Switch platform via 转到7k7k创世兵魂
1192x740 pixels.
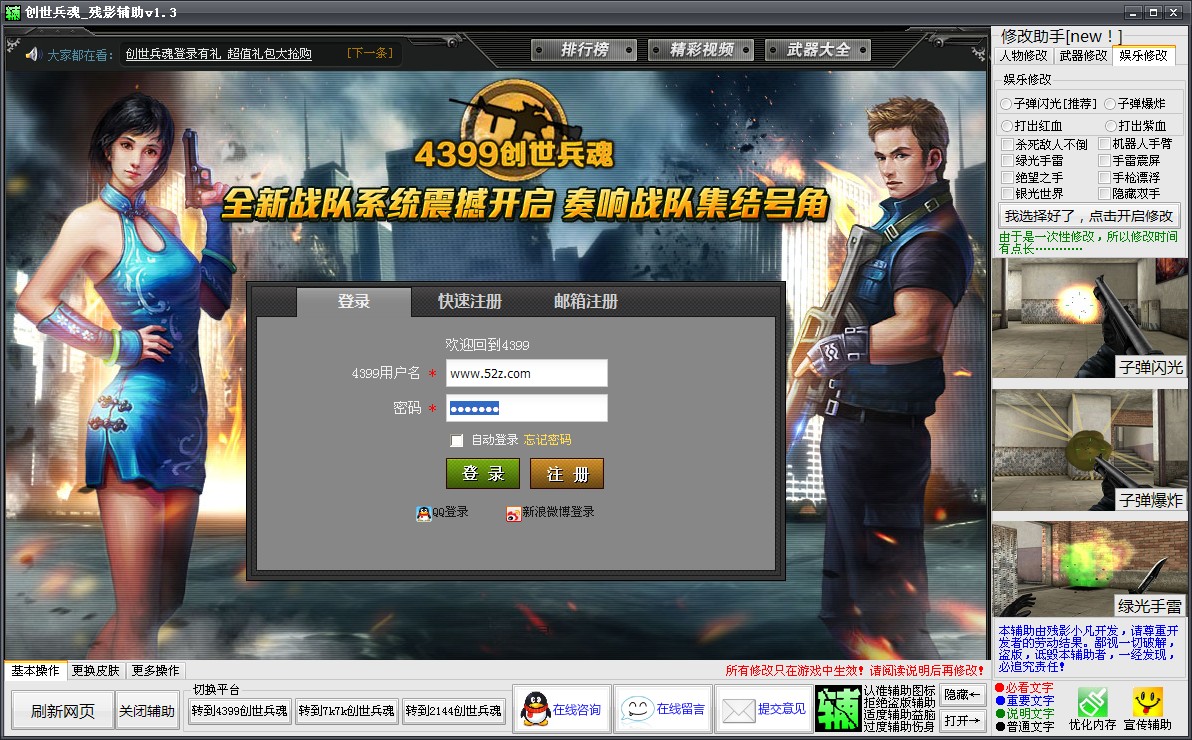point(347,711)
